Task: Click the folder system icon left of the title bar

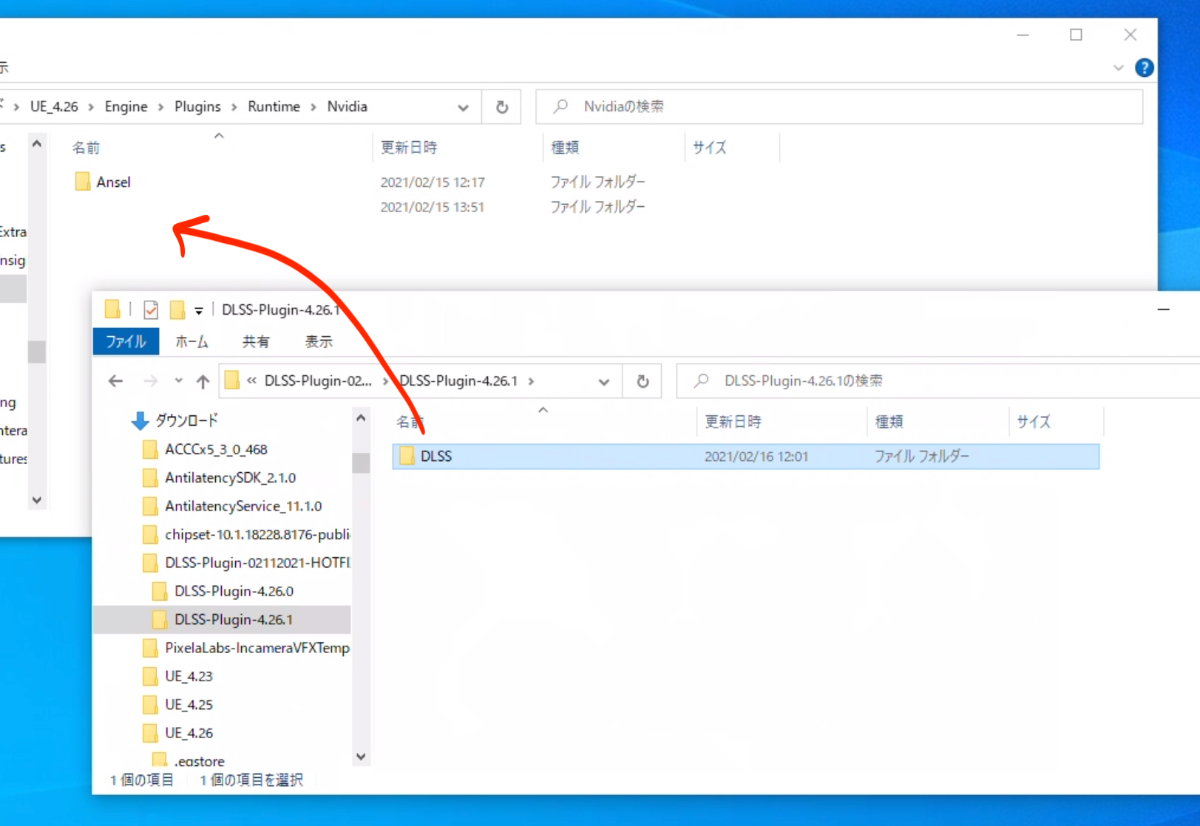Action: point(112,309)
